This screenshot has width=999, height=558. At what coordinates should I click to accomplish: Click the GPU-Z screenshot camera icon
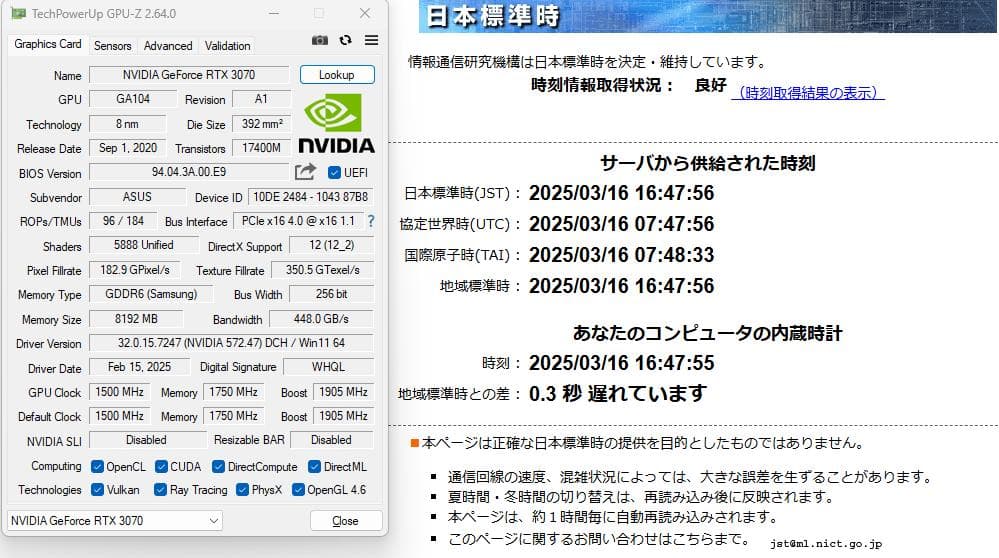point(320,40)
